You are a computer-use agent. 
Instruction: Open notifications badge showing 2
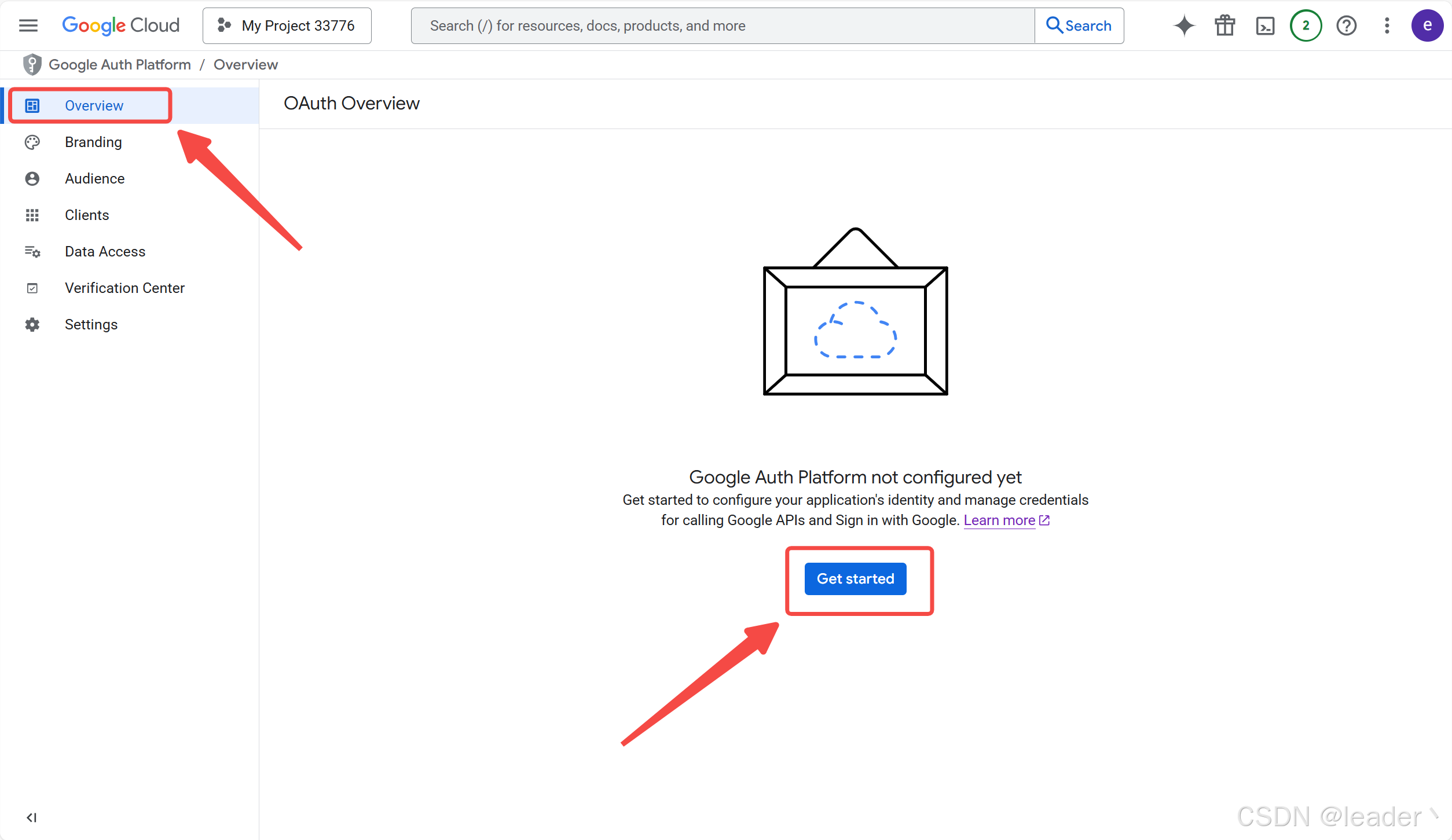[x=1306, y=25]
